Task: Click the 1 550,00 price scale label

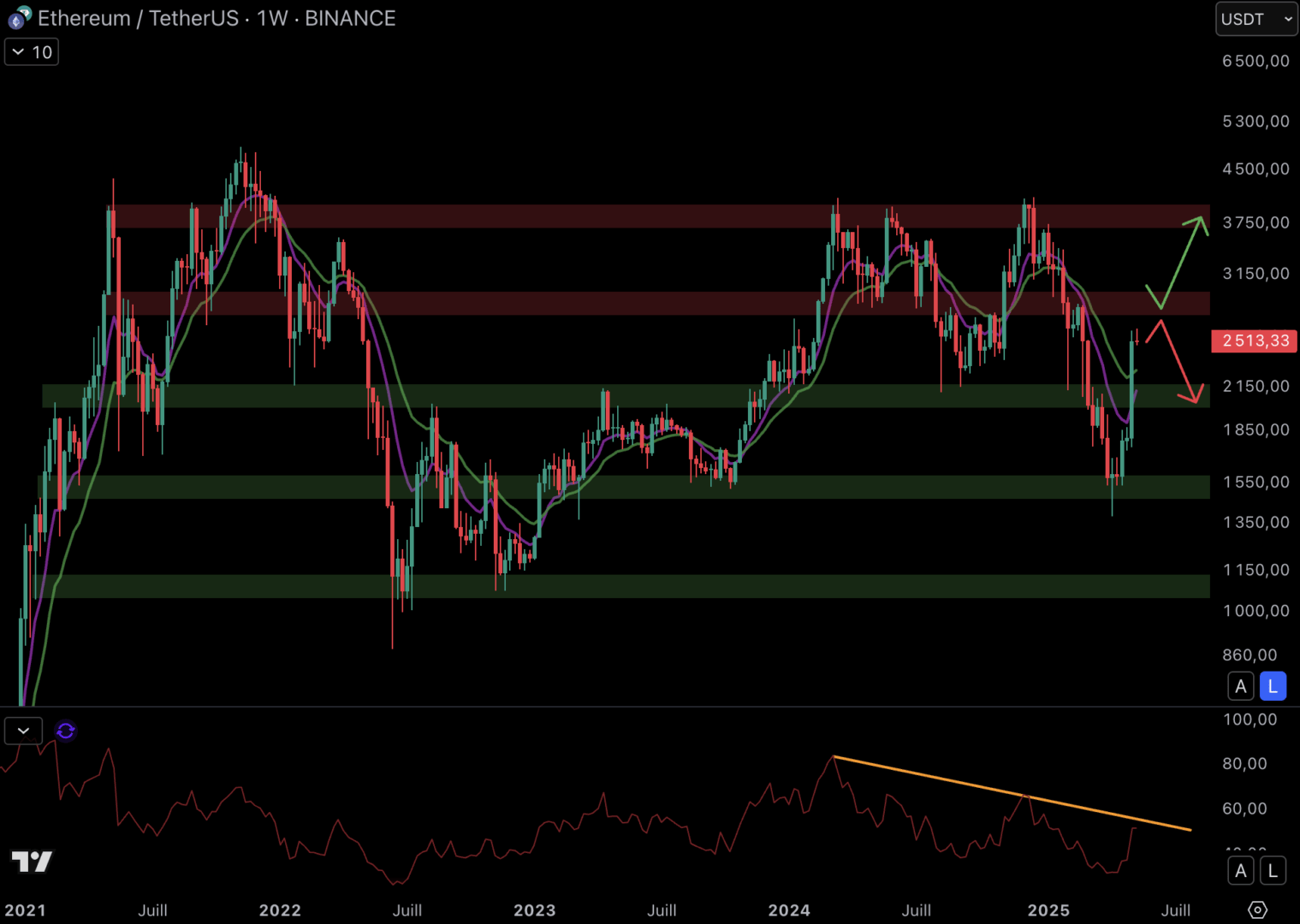Action: click(1255, 482)
